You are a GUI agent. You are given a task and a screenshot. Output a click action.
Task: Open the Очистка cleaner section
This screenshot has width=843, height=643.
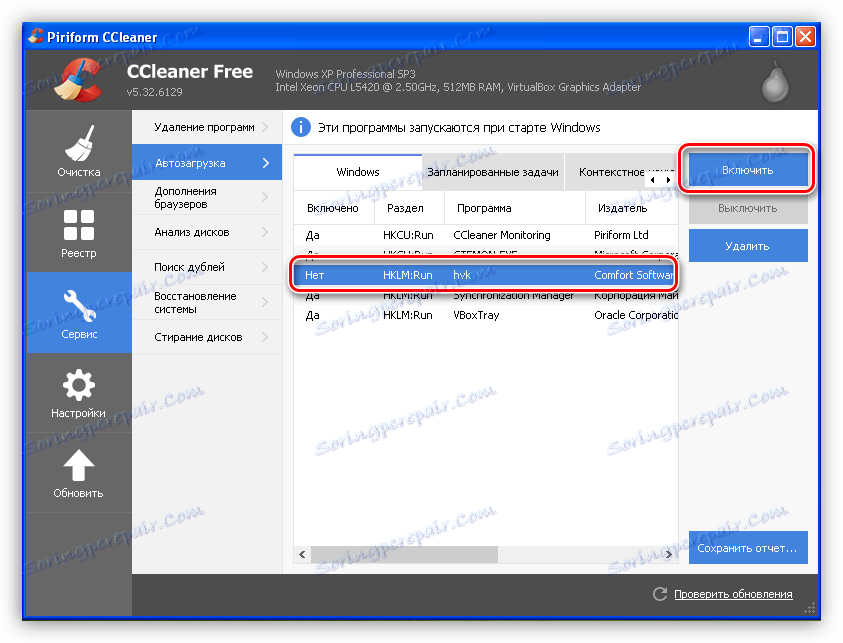pos(79,151)
